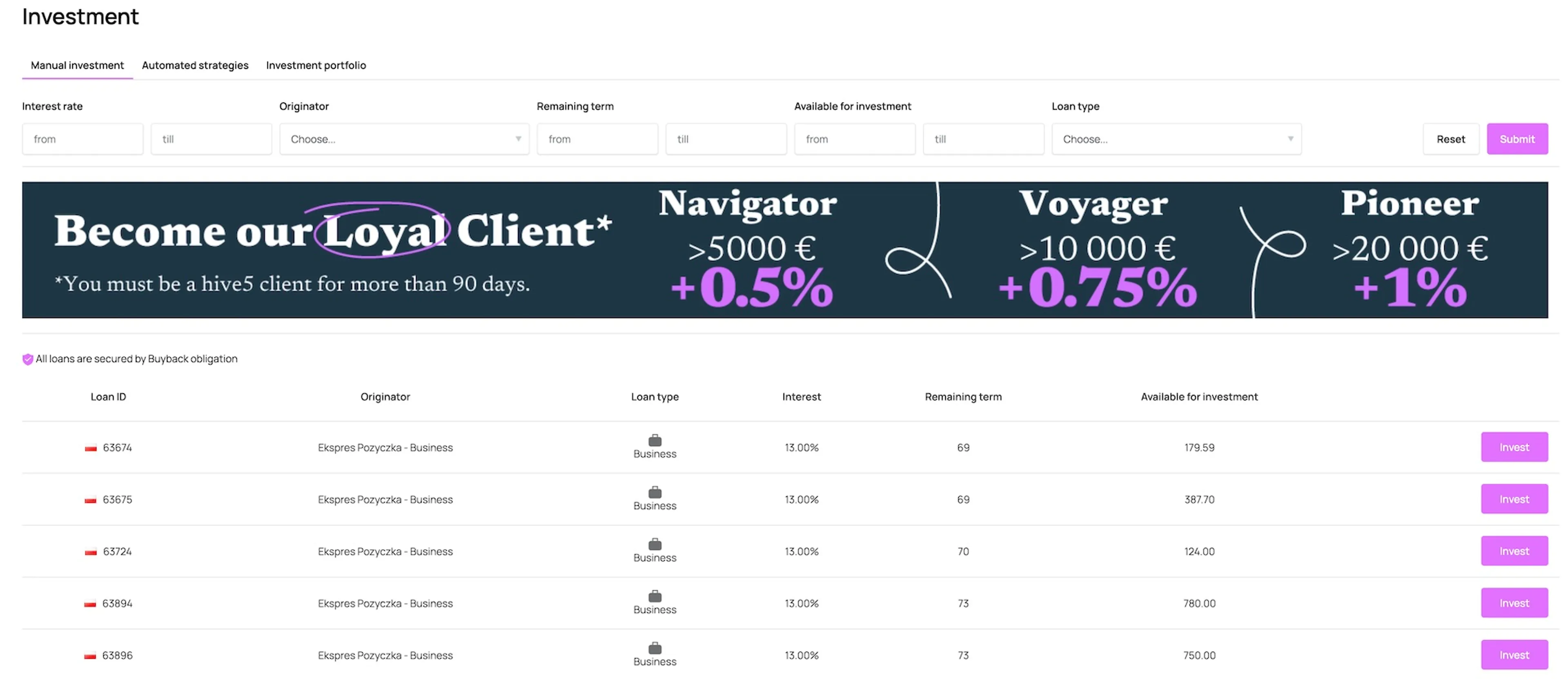The width and height of the screenshot is (1568, 679).
Task: Select loan ID 63724
Action: [117, 551]
